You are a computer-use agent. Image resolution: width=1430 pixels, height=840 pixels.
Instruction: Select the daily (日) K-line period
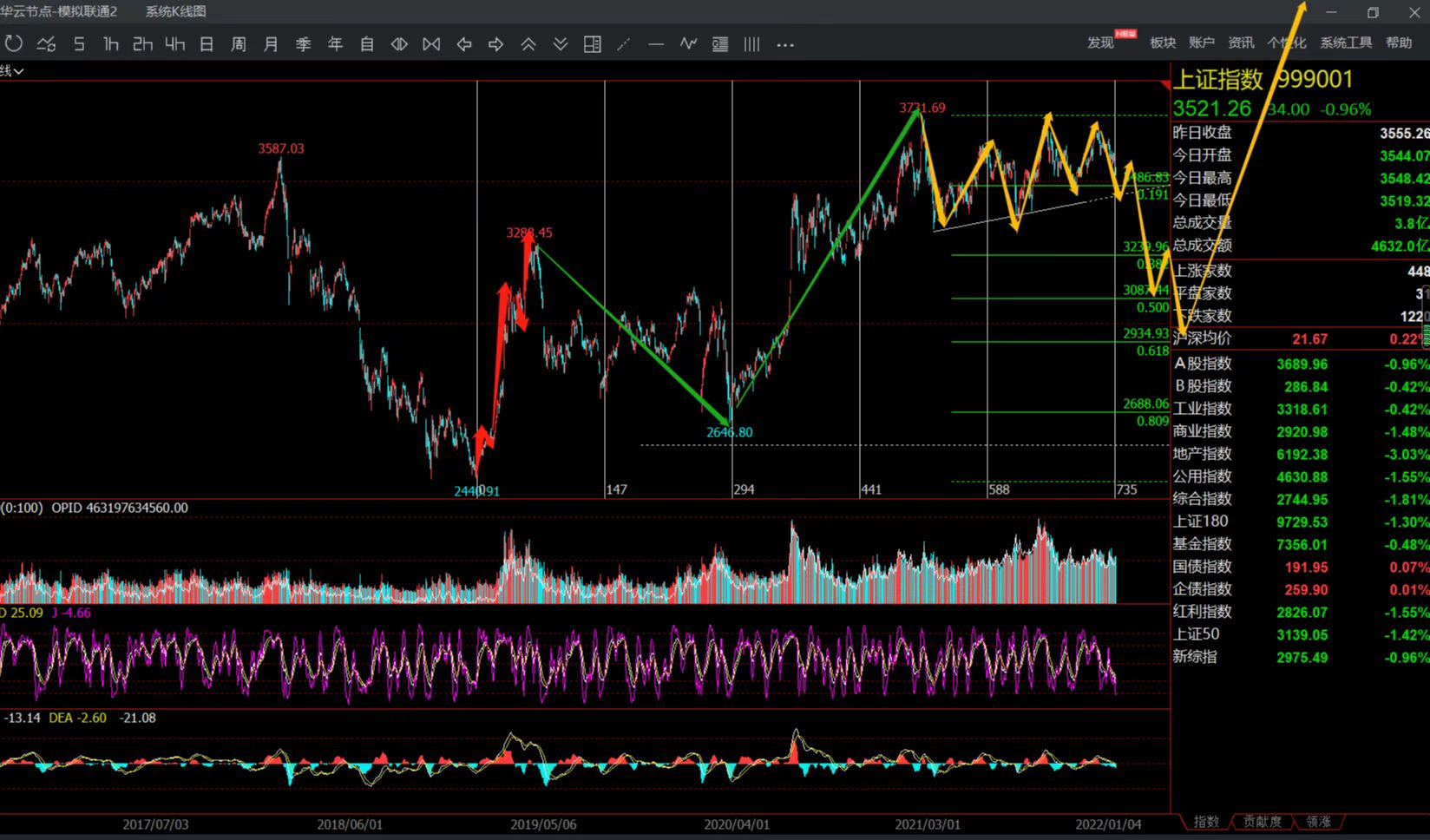point(207,43)
